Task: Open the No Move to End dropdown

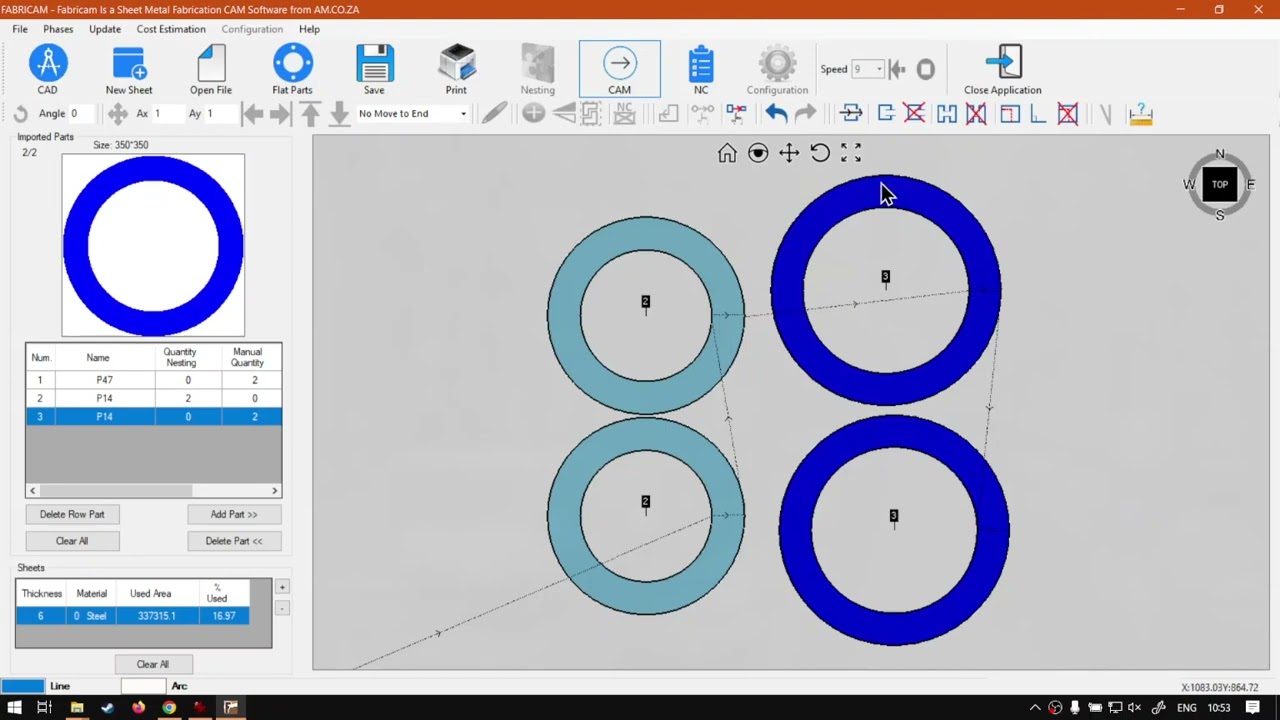Action: pos(412,114)
